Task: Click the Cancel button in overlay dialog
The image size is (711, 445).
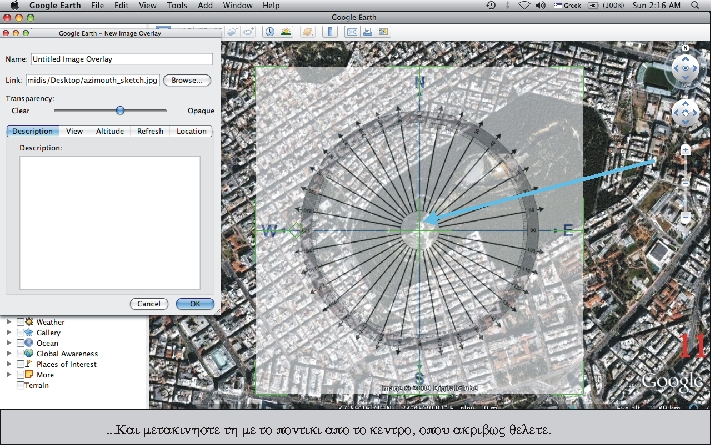Action: tap(149, 303)
